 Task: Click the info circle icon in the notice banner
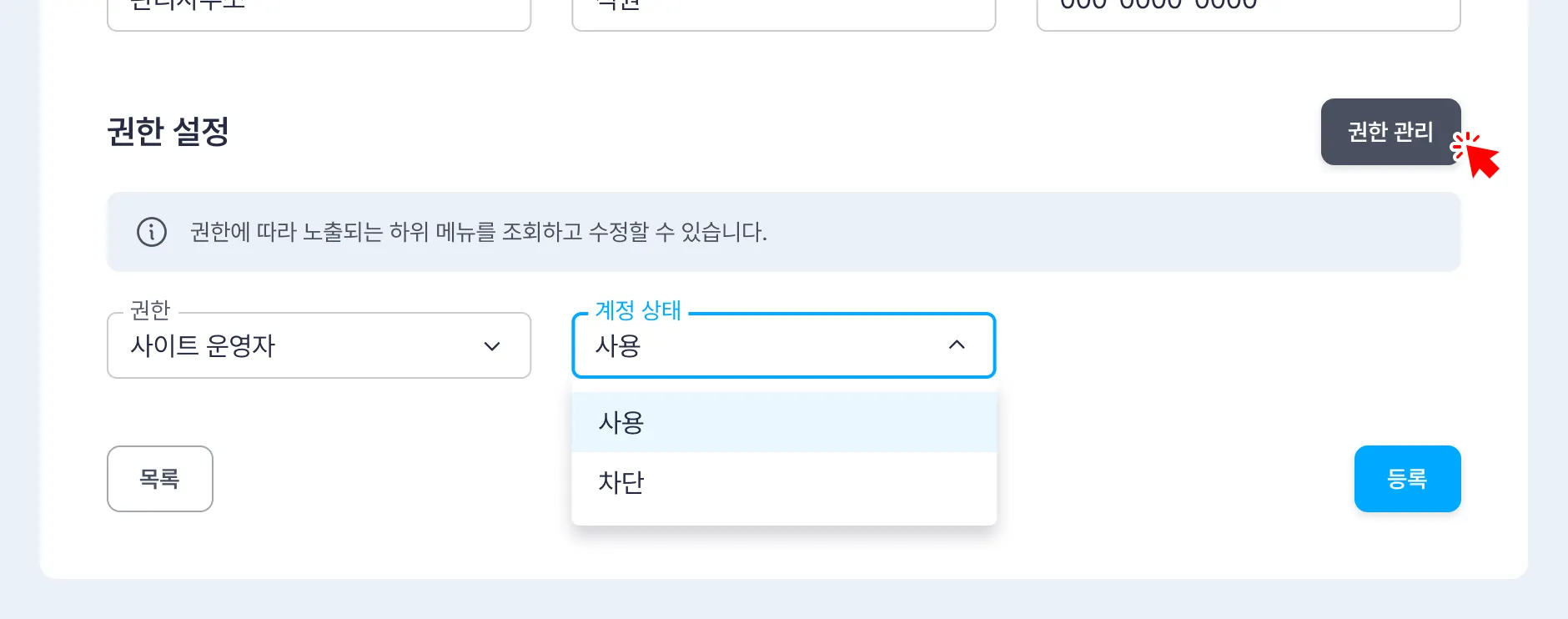pos(152,232)
